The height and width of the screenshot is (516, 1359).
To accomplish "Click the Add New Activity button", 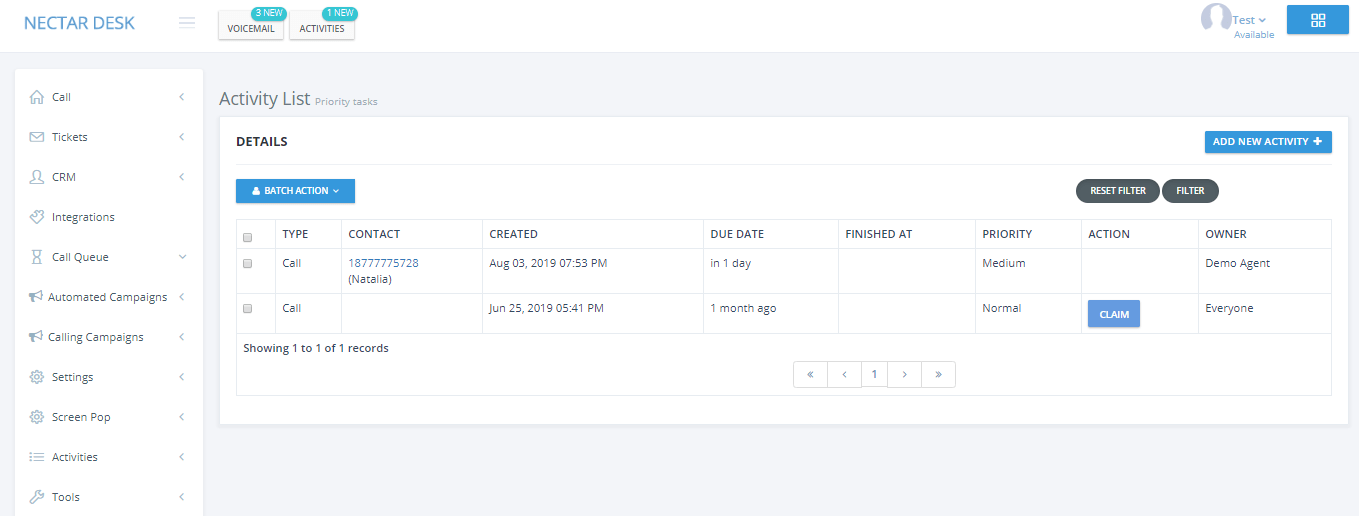I will tap(1268, 142).
